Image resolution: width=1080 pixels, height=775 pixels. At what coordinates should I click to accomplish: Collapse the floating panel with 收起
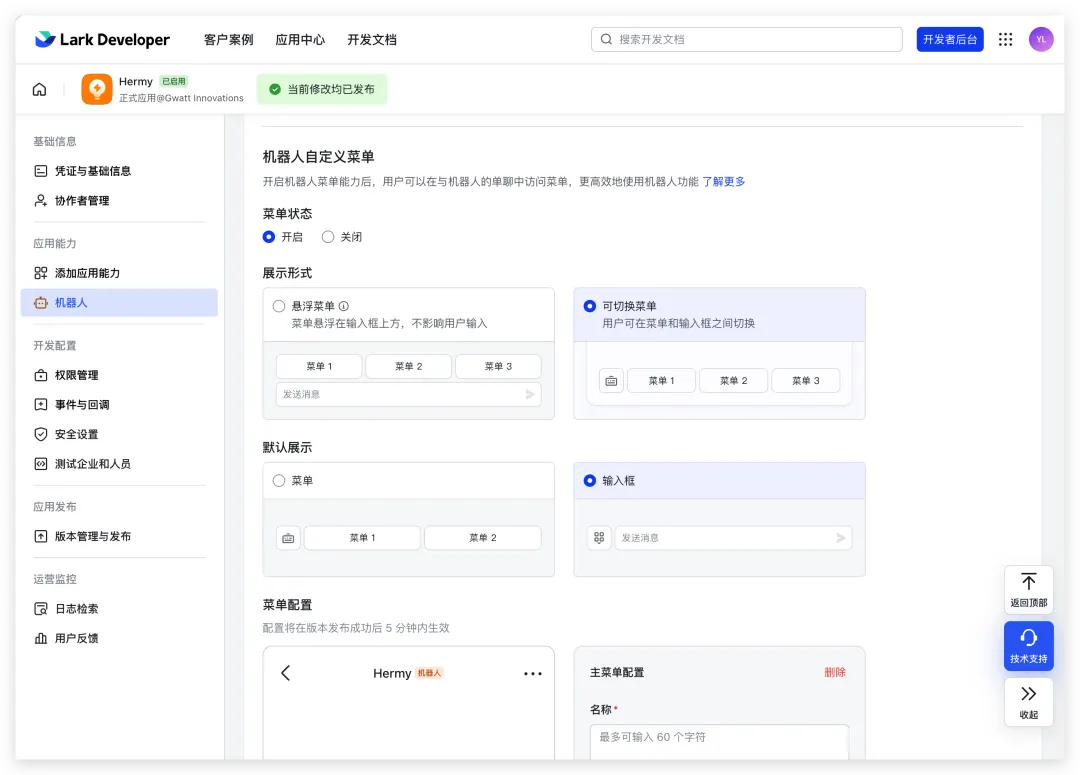1028,702
